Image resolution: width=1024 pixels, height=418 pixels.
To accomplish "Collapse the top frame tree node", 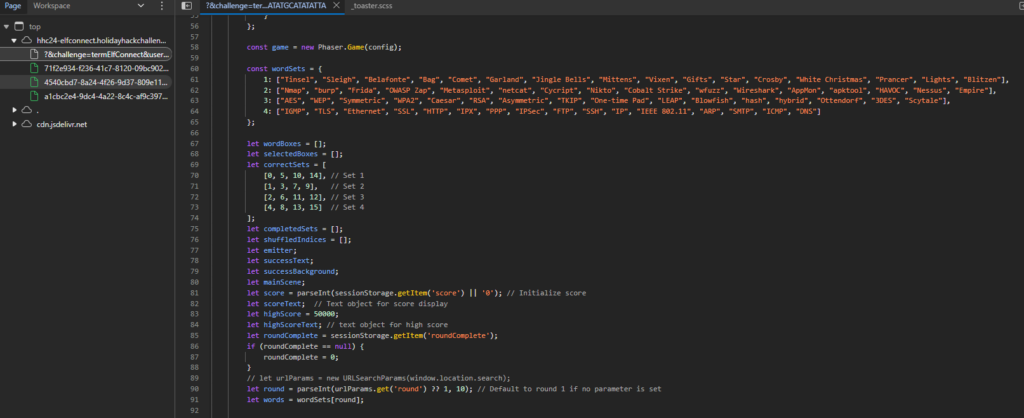I will (7, 27).
